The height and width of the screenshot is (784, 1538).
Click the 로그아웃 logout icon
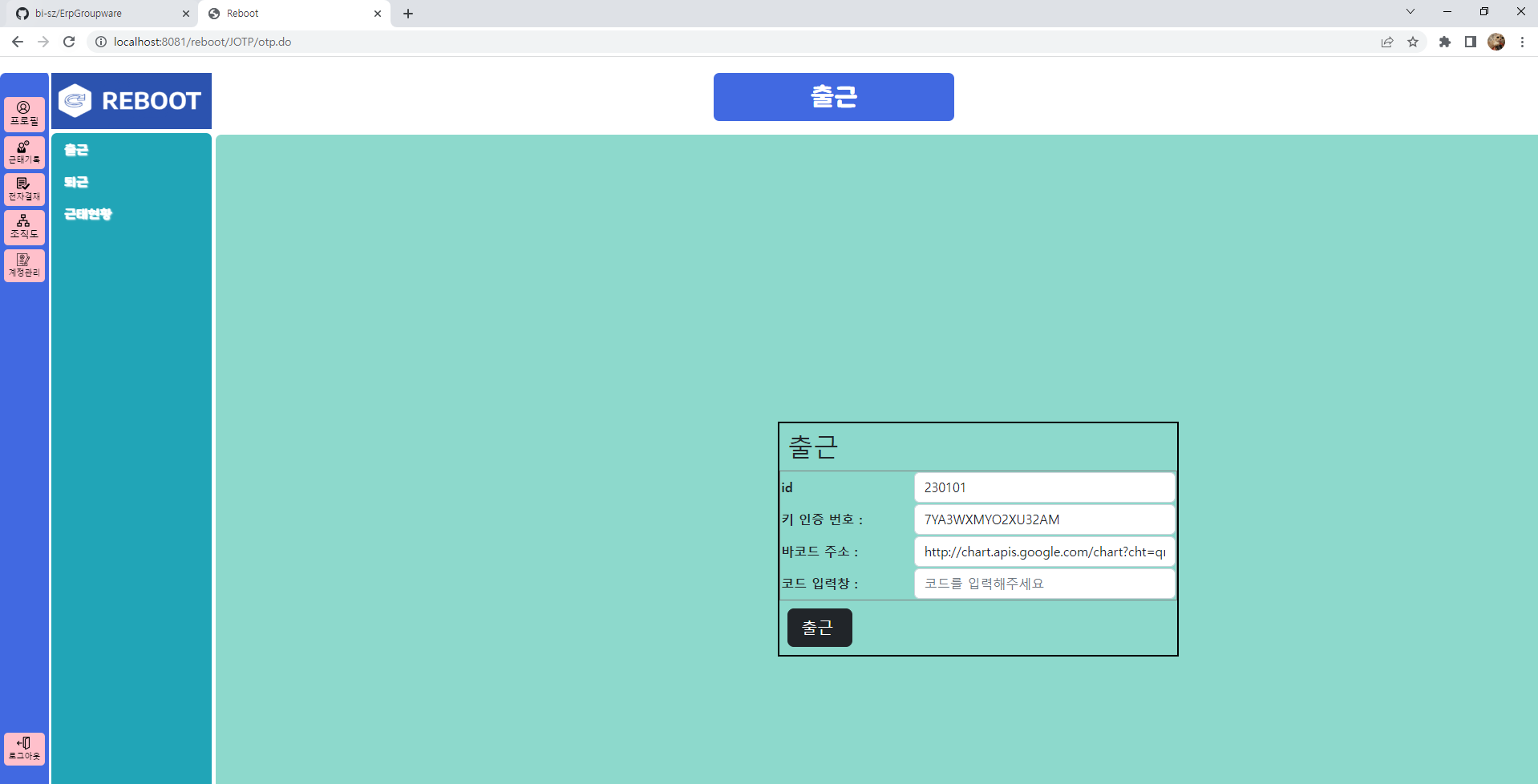24,749
